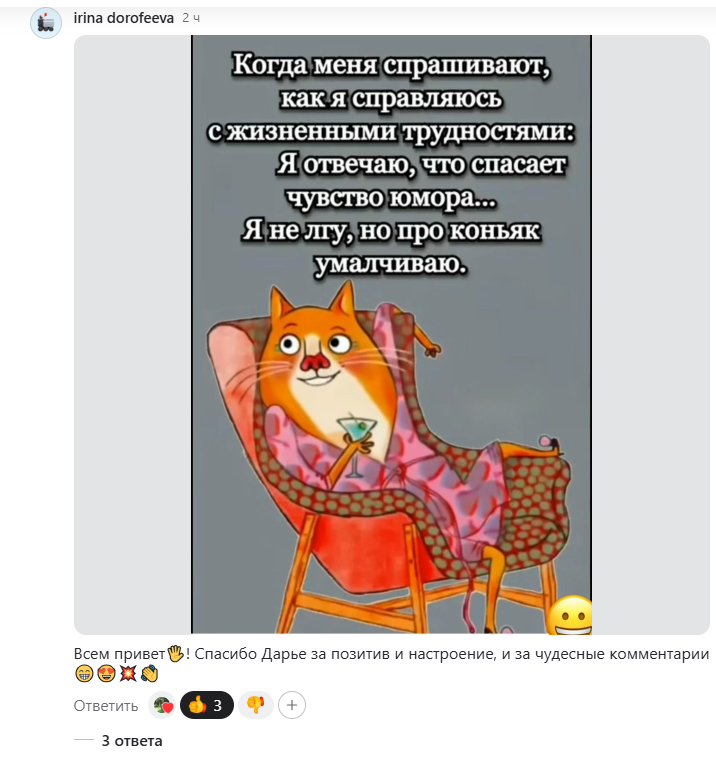Open irina dorofeeva's profile avatar

pyautogui.click(x=46, y=23)
